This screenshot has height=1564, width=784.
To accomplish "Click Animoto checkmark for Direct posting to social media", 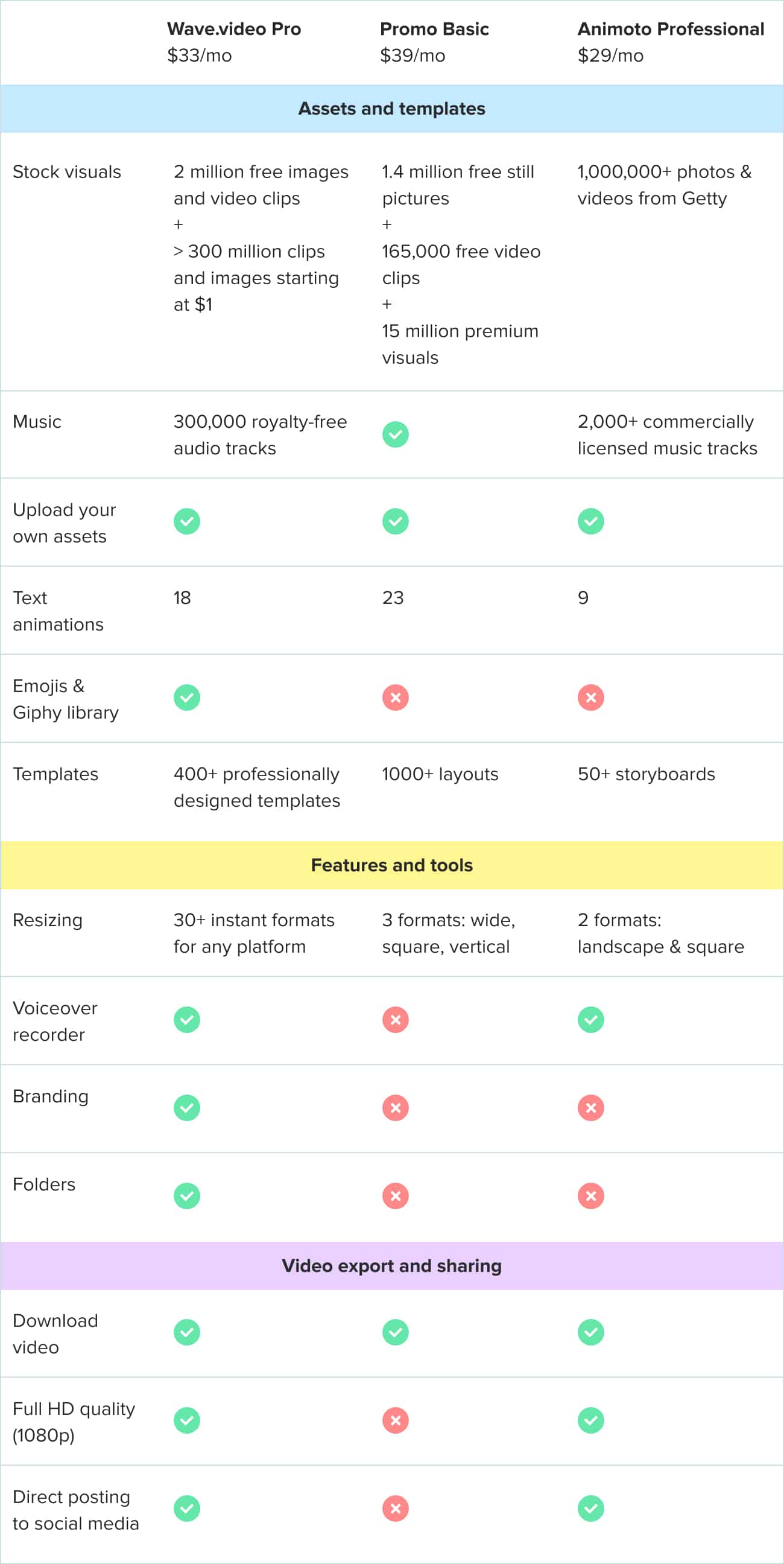I will (x=590, y=1508).
